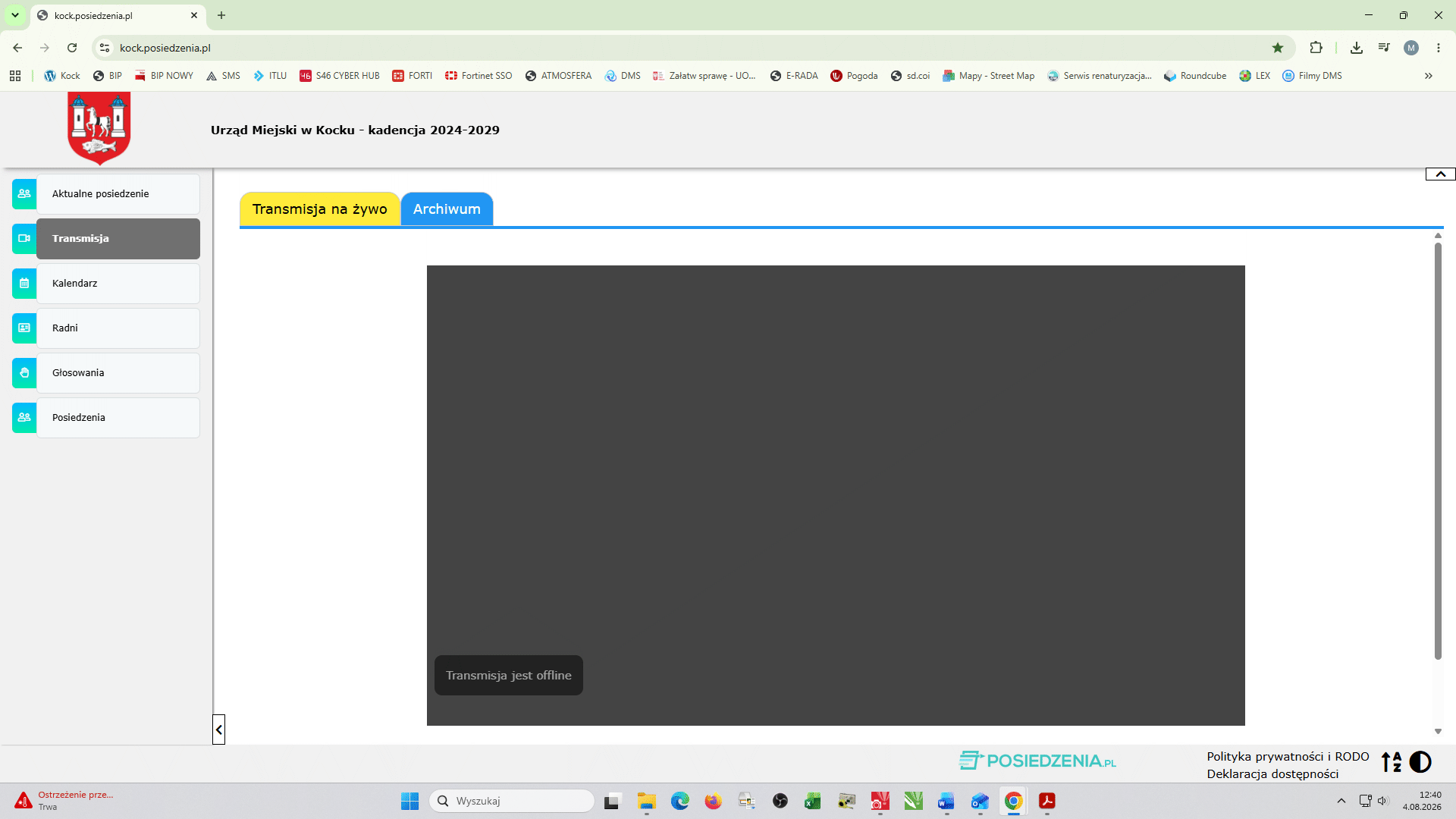Click the offline transmission video player
This screenshot has width=1456, height=819.
tap(836, 495)
